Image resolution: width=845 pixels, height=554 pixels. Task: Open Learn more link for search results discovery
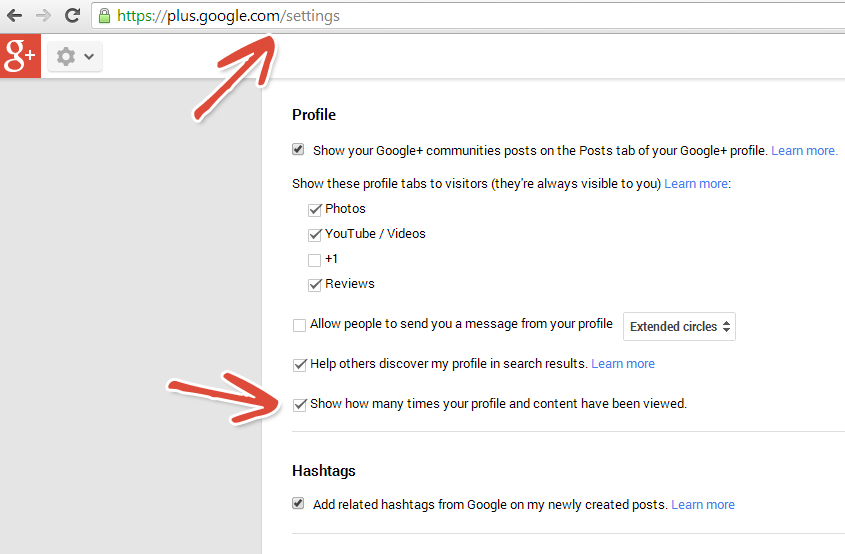pos(623,364)
